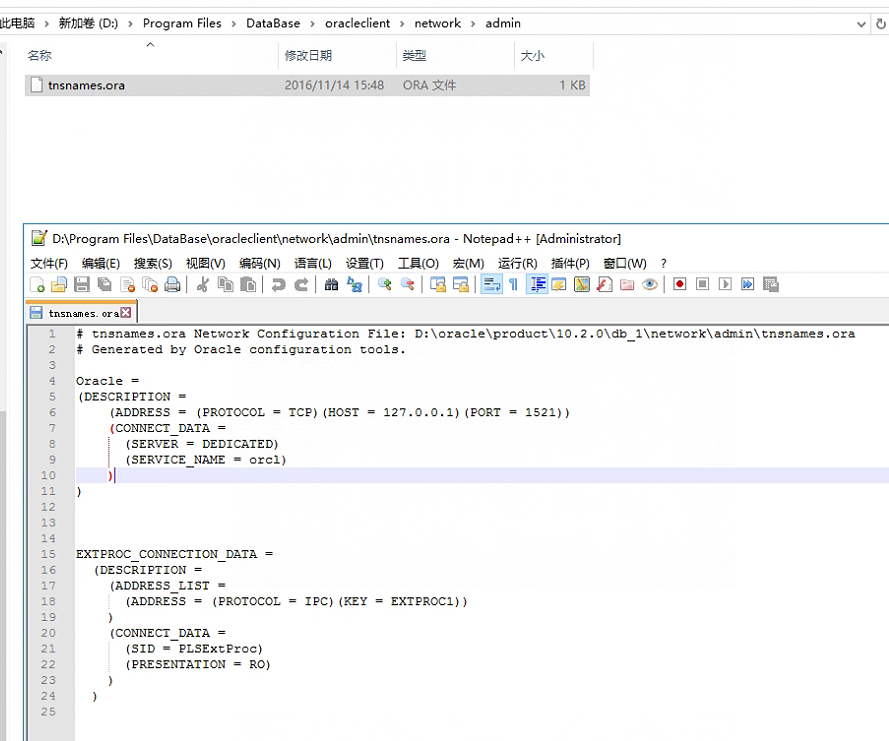This screenshot has height=741, width=889.
Task: Open the address bar history dropdown
Action: pos(860,23)
